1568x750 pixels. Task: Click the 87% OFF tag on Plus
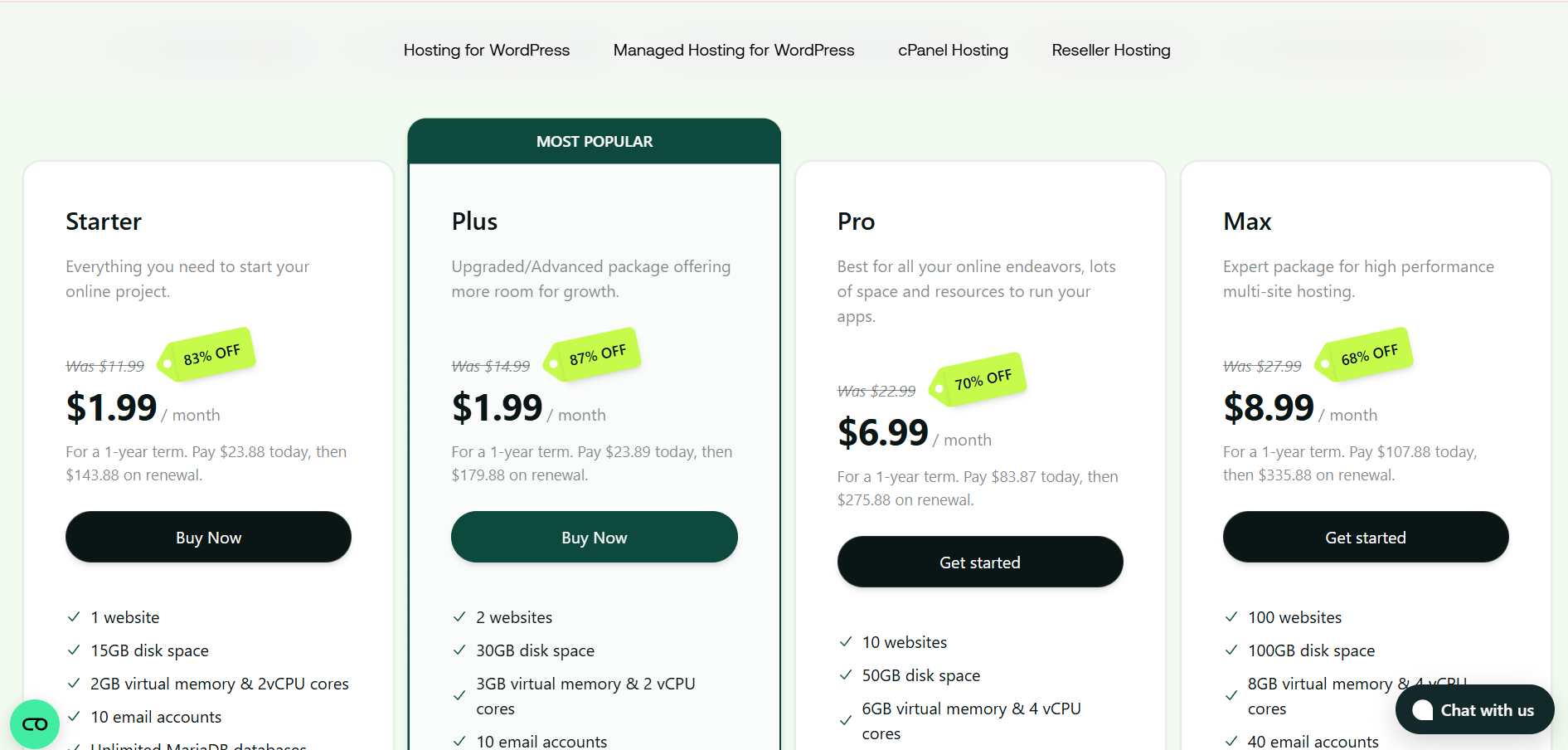pos(595,355)
